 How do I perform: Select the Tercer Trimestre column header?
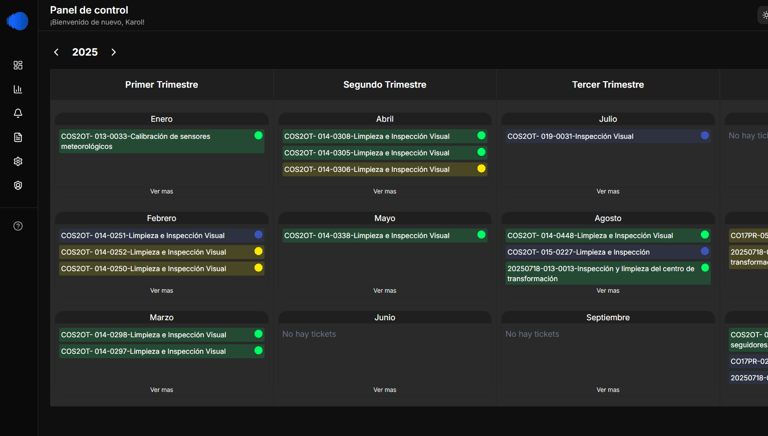tap(608, 85)
